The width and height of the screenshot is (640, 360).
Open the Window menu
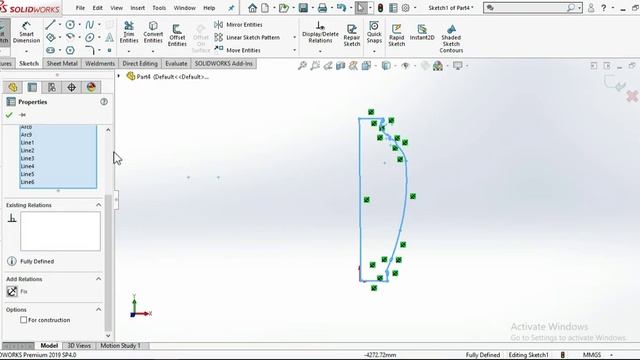click(x=184, y=8)
